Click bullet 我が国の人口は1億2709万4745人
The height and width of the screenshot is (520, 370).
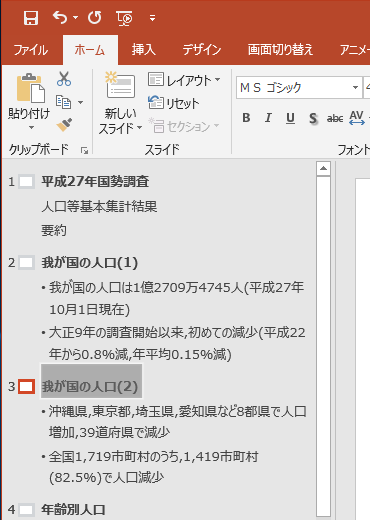click(x=177, y=298)
